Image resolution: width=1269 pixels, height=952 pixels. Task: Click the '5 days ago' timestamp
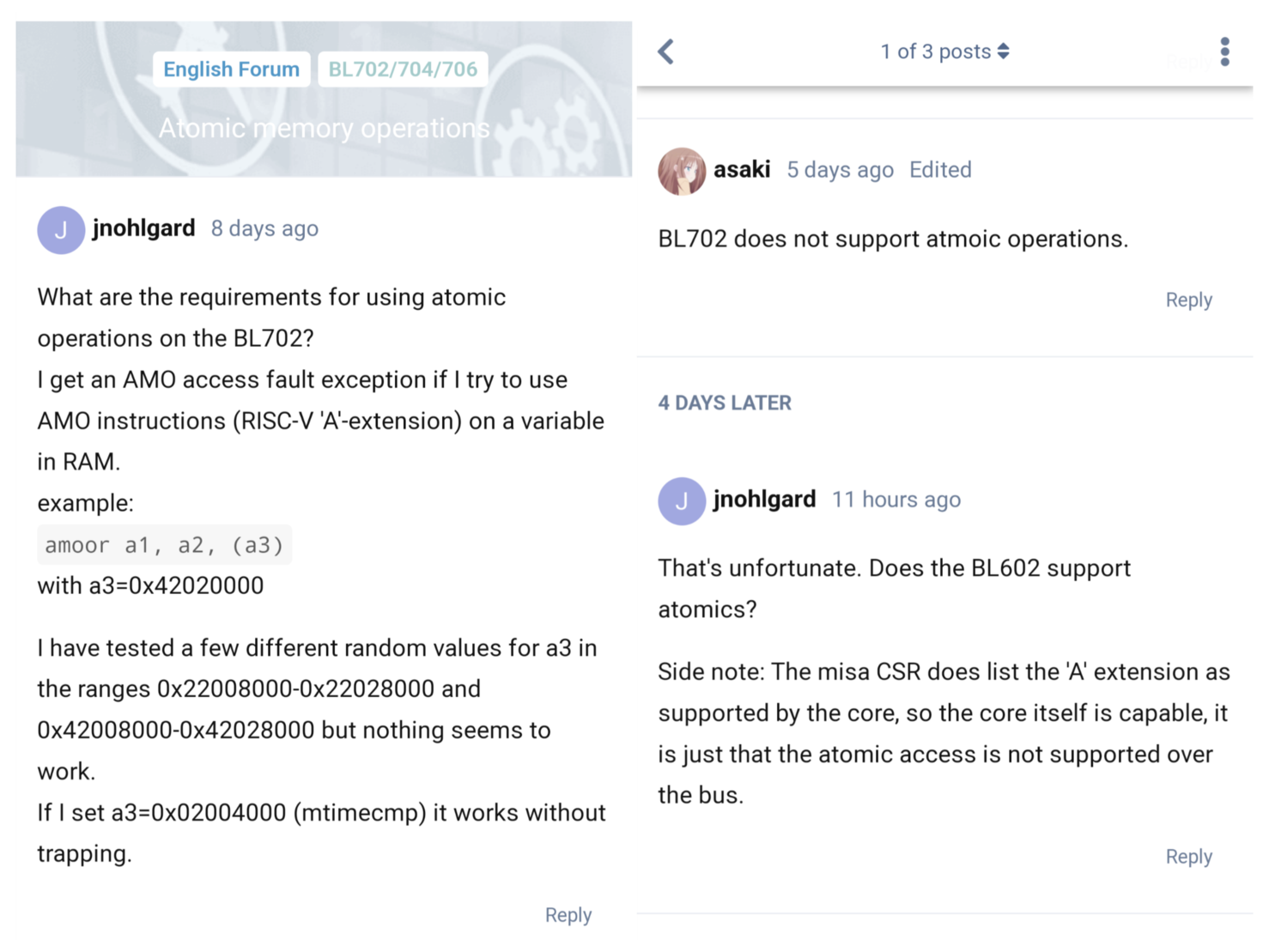click(x=841, y=170)
